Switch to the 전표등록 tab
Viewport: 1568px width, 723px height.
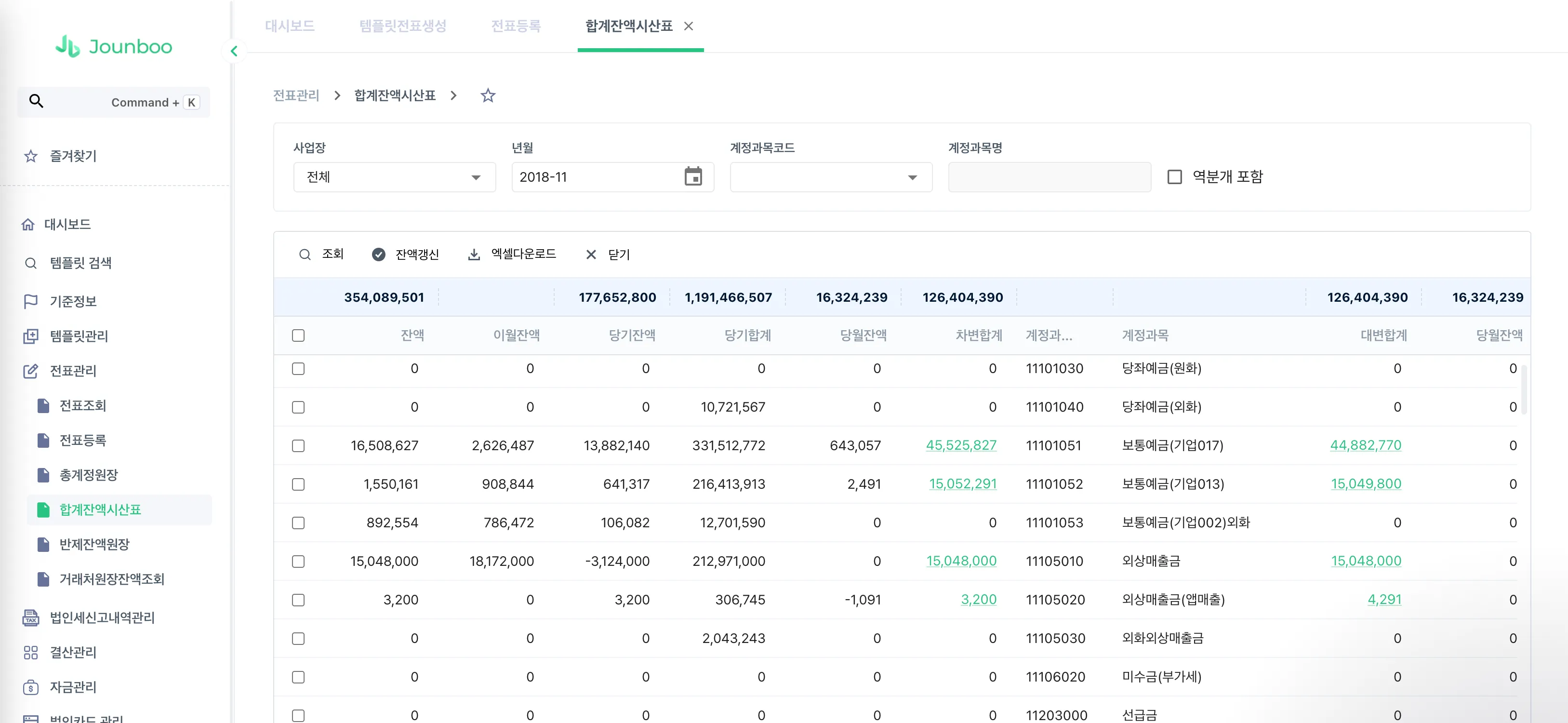tap(516, 26)
